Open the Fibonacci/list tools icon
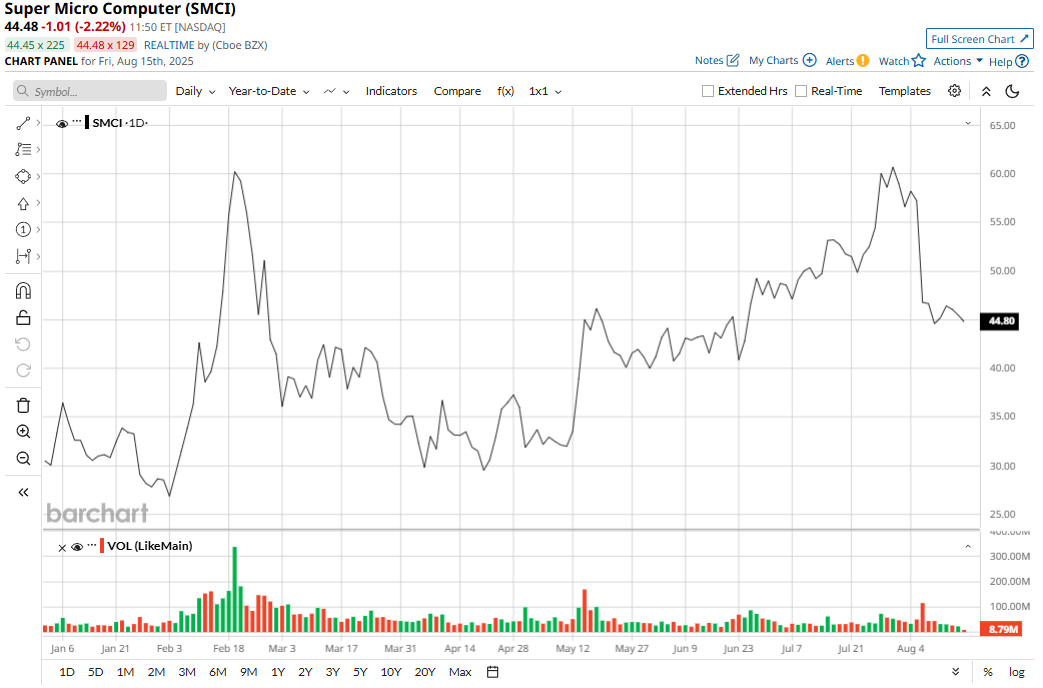Image resolution: width=1043 pixels, height=688 pixels. tap(23, 150)
